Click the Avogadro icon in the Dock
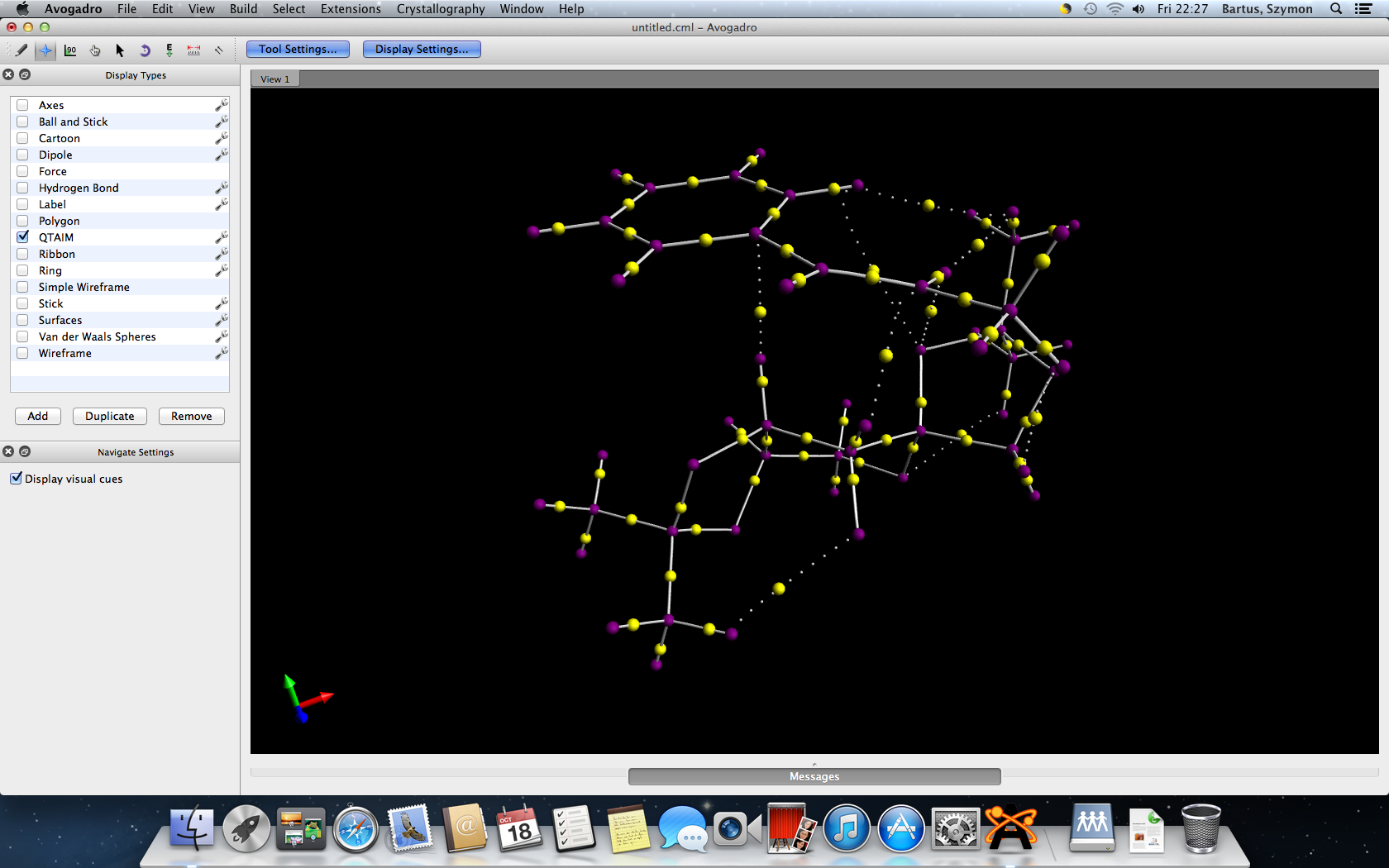The image size is (1389, 868). tap(1010, 829)
